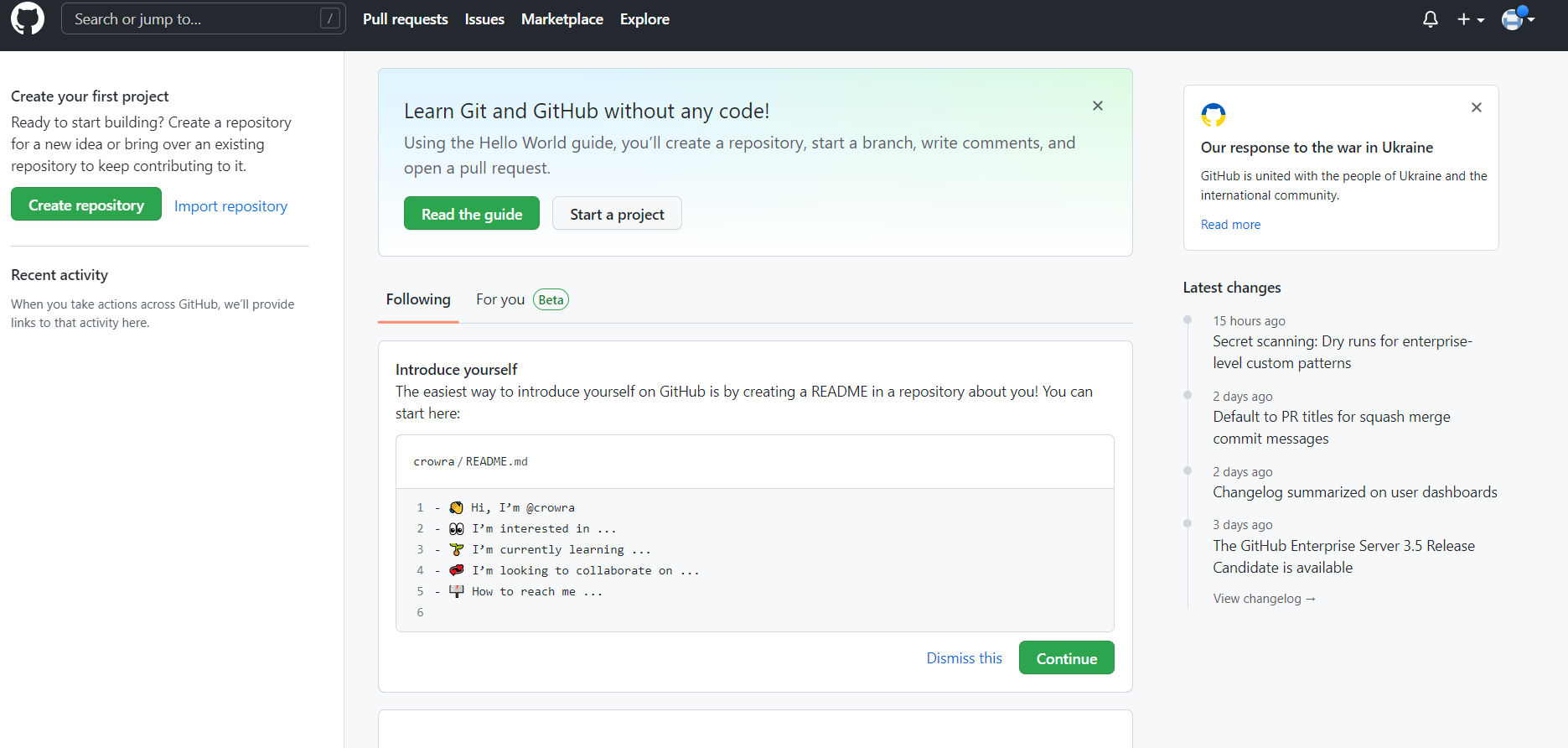The height and width of the screenshot is (748, 1568).
Task: Open the user avatar menu
Action: click(1517, 18)
